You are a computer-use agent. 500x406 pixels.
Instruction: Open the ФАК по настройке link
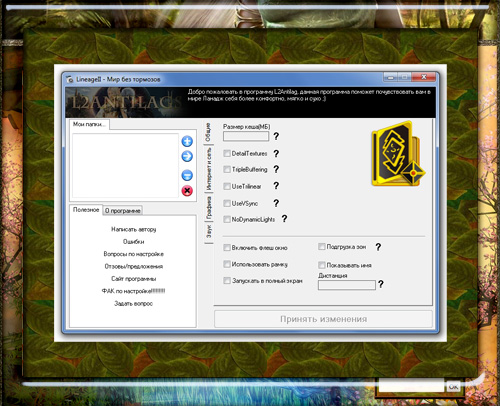(x=133, y=291)
